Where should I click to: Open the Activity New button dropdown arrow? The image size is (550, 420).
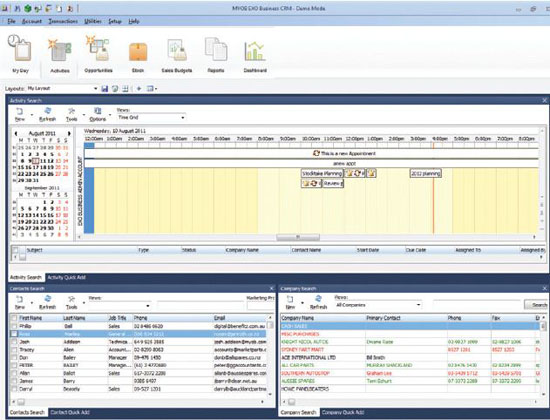click(x=32, y=115)
